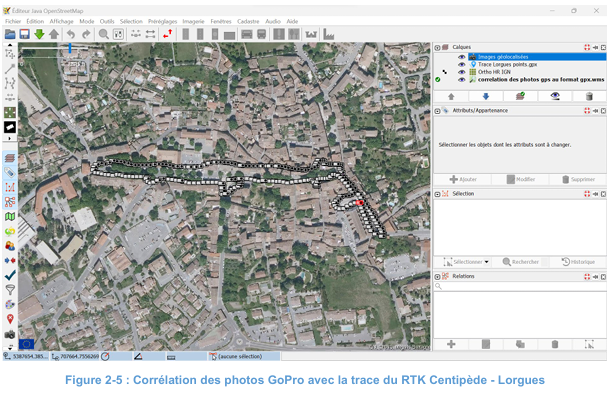The height and width of the screenshot is (394, 615).
Task: Collapse the Relations panel
Action: point(437,277)
